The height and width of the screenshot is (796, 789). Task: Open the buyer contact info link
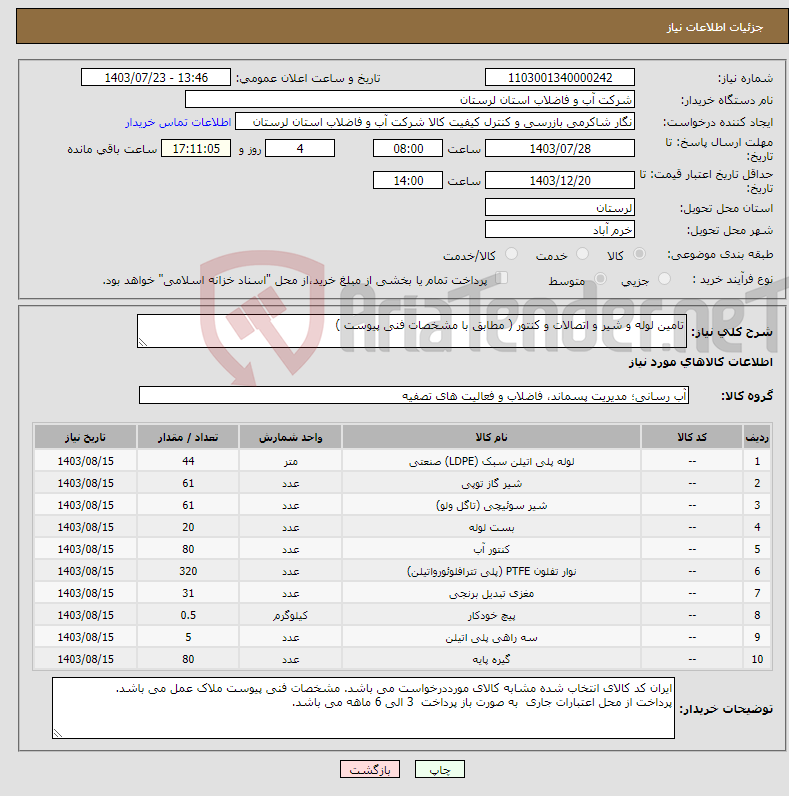point(178,122)
